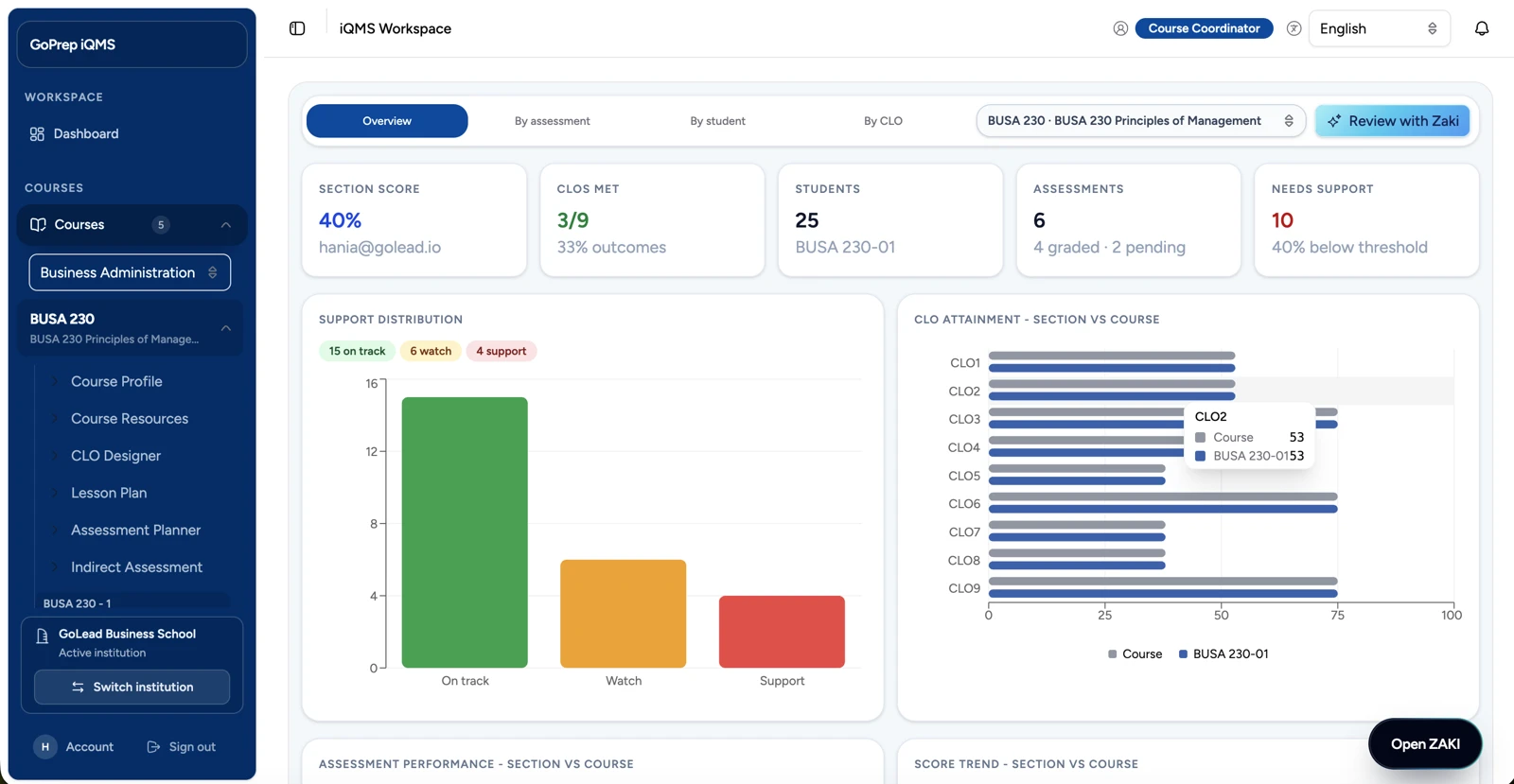Click the CLO1 label in attainment chart
Screen dimensions: 1514x784
click(964, 363)
